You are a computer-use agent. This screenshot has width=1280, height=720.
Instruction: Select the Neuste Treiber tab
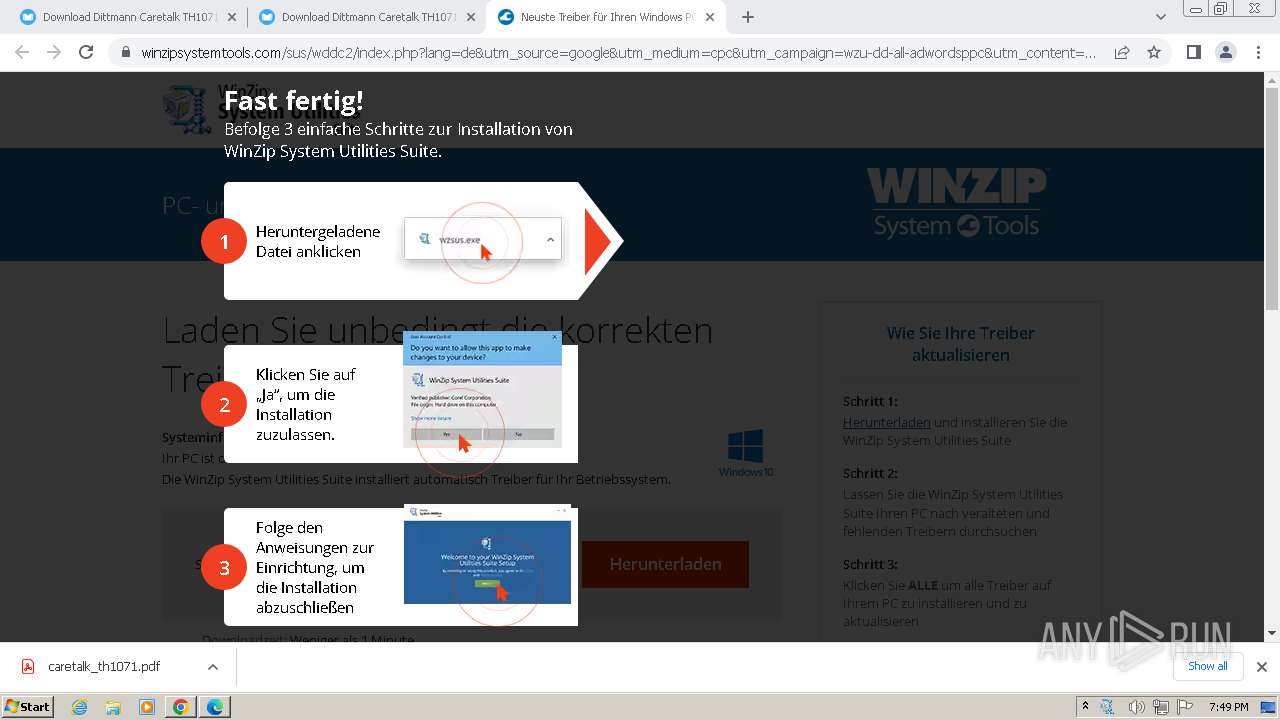point(607,17)
